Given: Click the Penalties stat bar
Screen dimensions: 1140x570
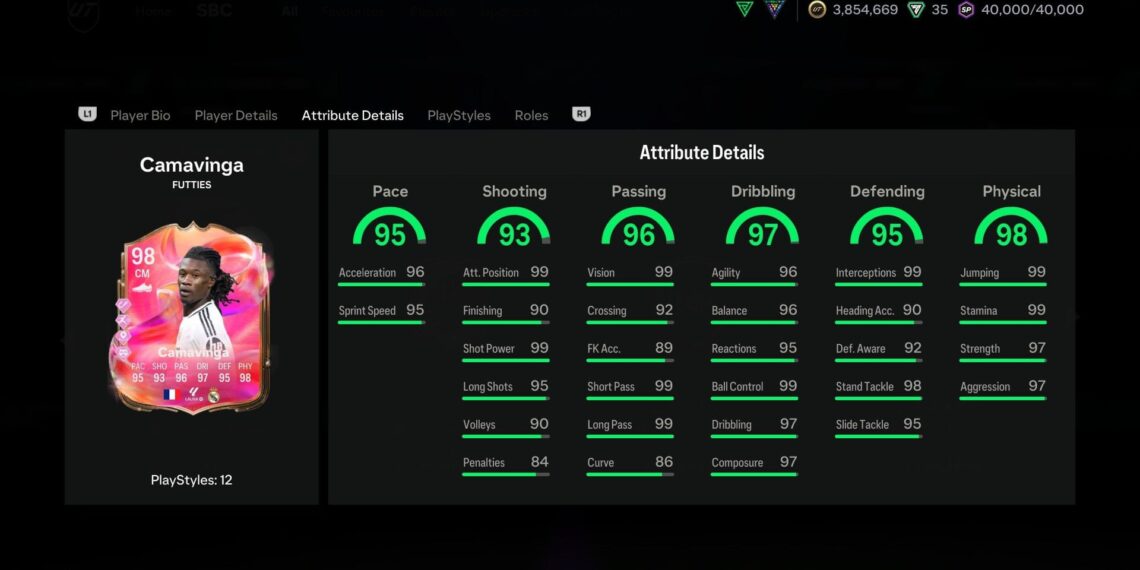Looking at the screenshot, I should coord(505,474).
